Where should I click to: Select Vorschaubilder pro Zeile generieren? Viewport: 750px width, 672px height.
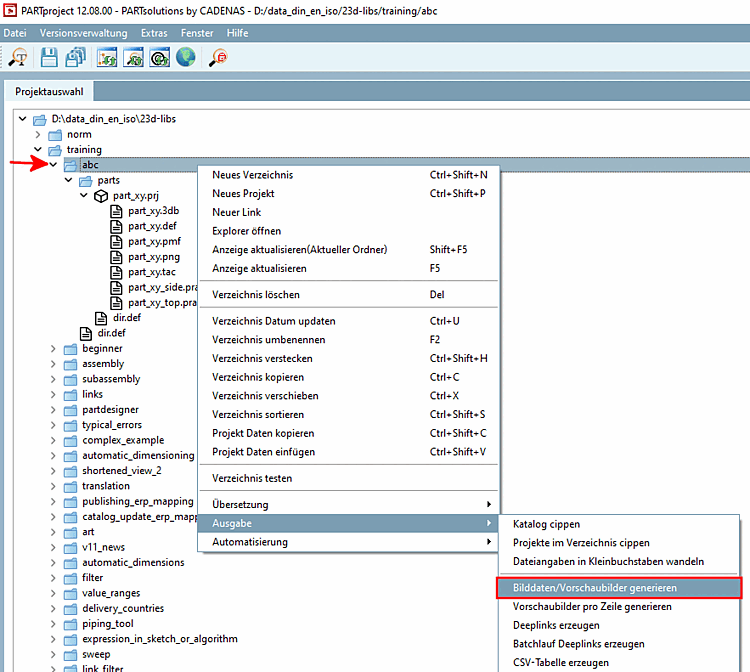coord(619,606)
